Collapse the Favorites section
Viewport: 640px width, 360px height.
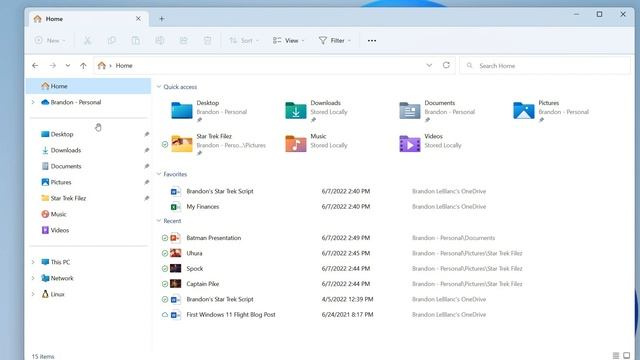pyautogui.click(x=159, y=174)
